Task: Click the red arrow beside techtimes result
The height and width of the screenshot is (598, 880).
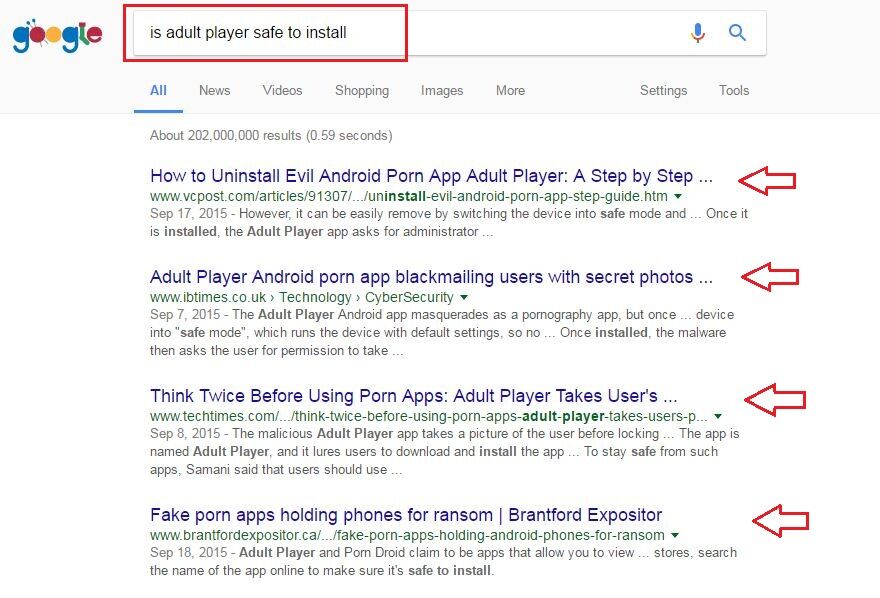Action: (x=775, y=399)
